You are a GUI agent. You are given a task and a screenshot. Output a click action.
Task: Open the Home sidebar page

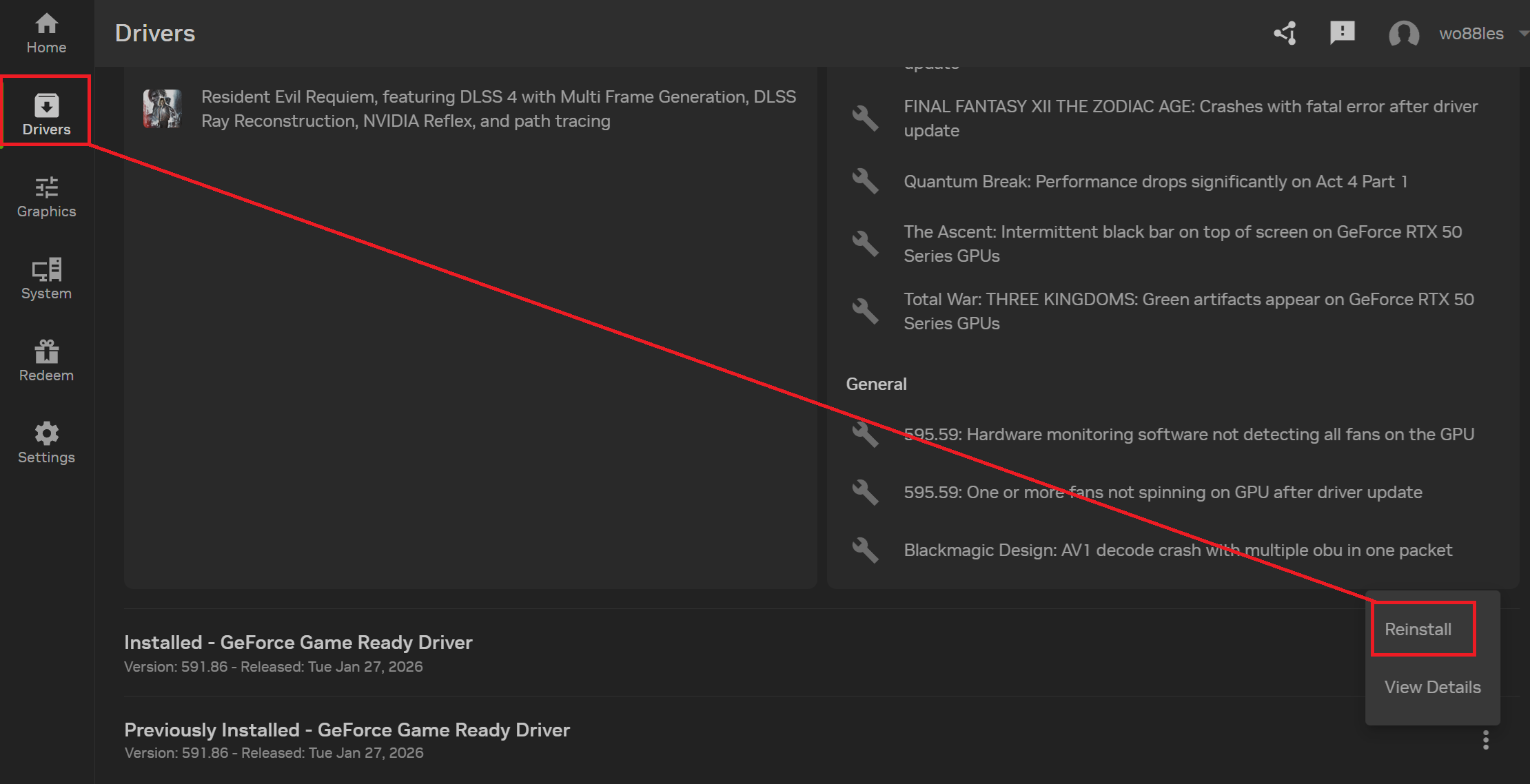click(x=46, y=33)
